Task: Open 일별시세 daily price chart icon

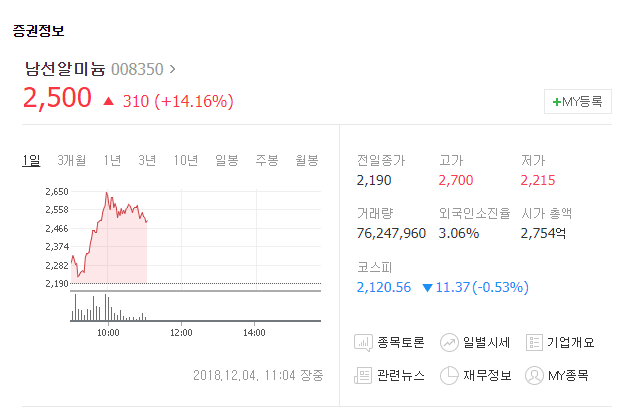Action: click(449, 343)
